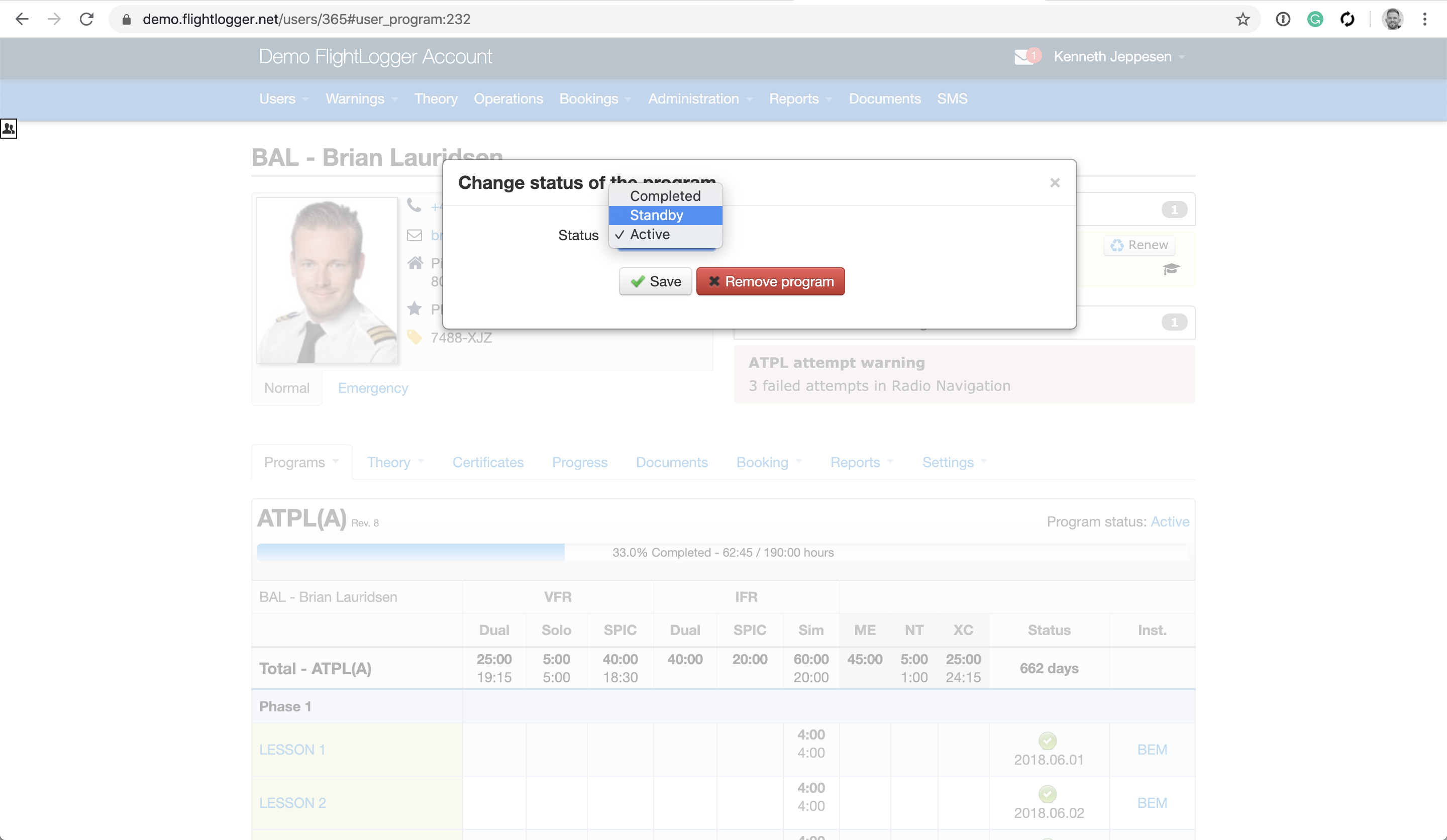
Task: Click Brian Lauridsen's profile photo
Action: tap(327, 280)
